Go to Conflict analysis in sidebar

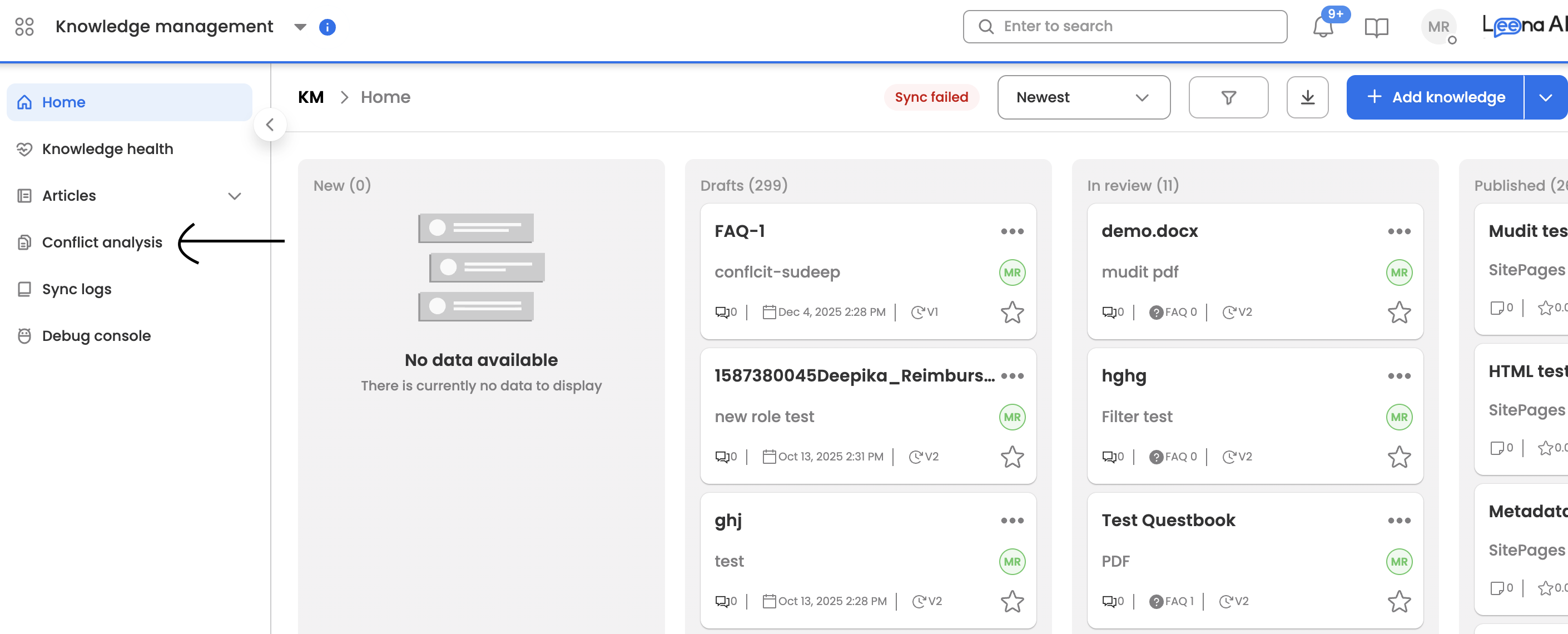(x=102, y=242)
